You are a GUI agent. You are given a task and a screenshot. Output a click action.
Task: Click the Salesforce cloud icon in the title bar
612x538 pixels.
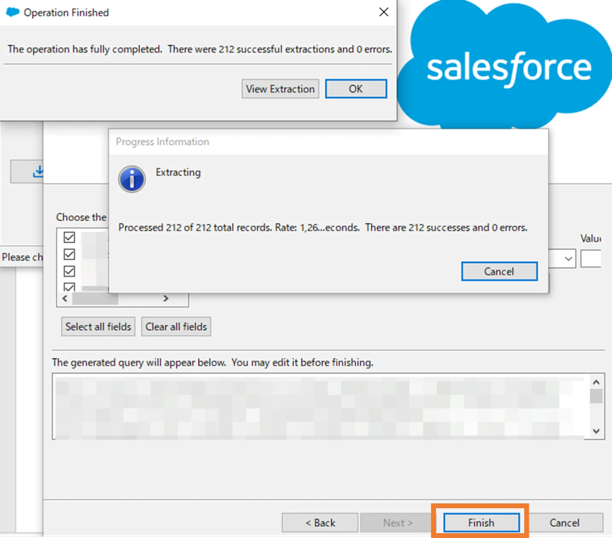tap(12, 13)
